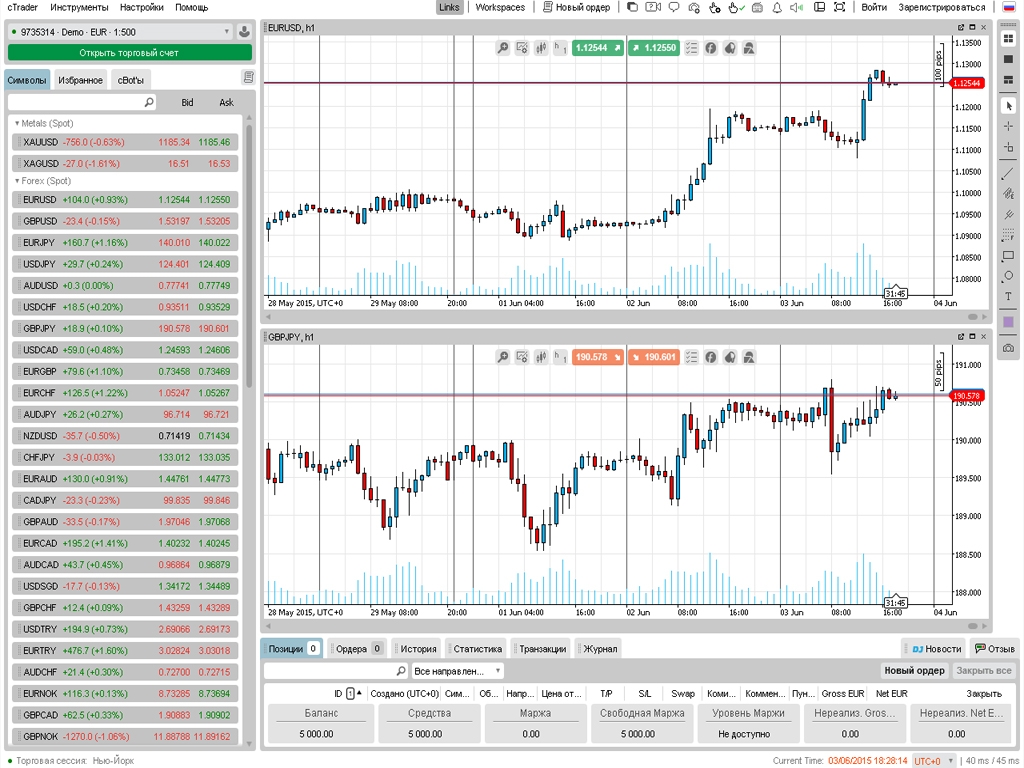Choose the rectangle shape drawing tool
The height and width of the screenshot is (768, 1024).
pos(1008,255)
